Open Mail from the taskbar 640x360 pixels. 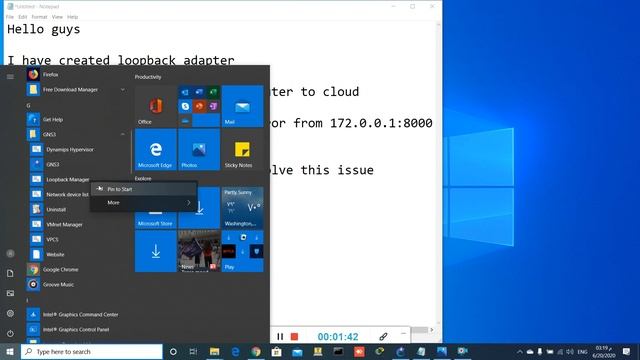[x=298, y=351]
